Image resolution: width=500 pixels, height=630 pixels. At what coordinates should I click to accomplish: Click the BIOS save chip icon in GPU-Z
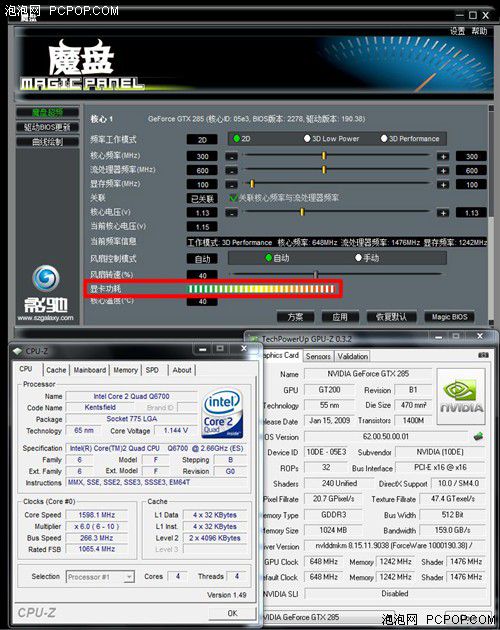pyautogui.click(x=478, y=436)
